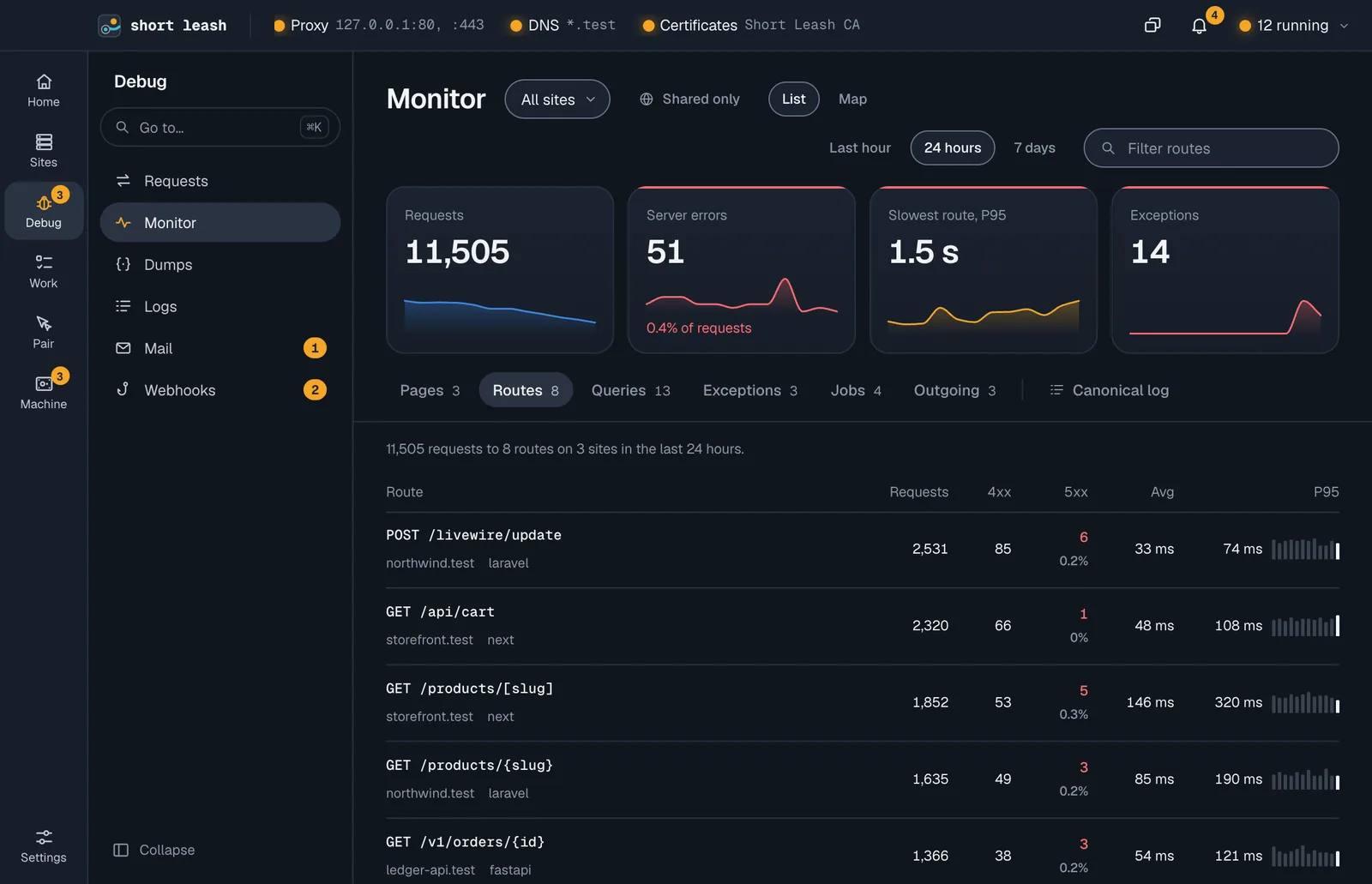Open the Pair cursor icon
Image resolution: width=1372 pixels, height=884 pixels.
[44, 323]
